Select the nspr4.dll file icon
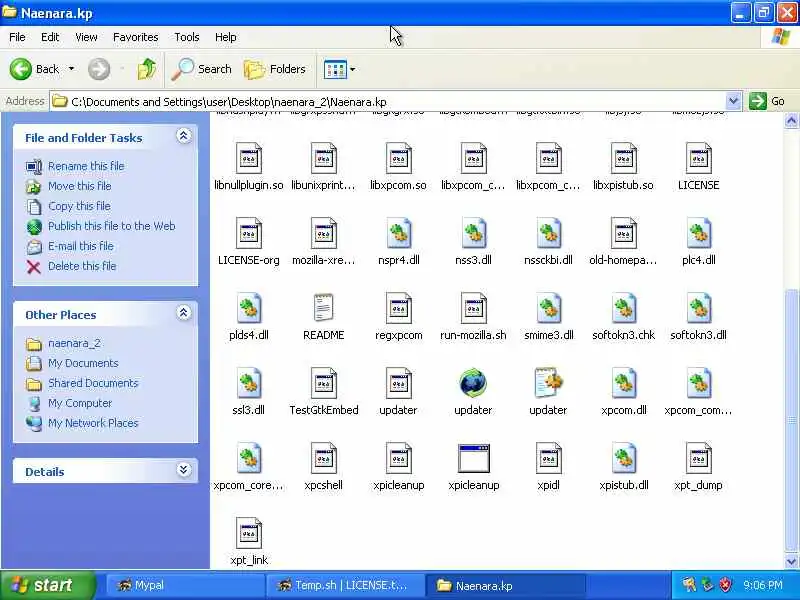Image resolution: width=800 pixels, height=600 pixels. pyautogui.click(x=398, y=233)
